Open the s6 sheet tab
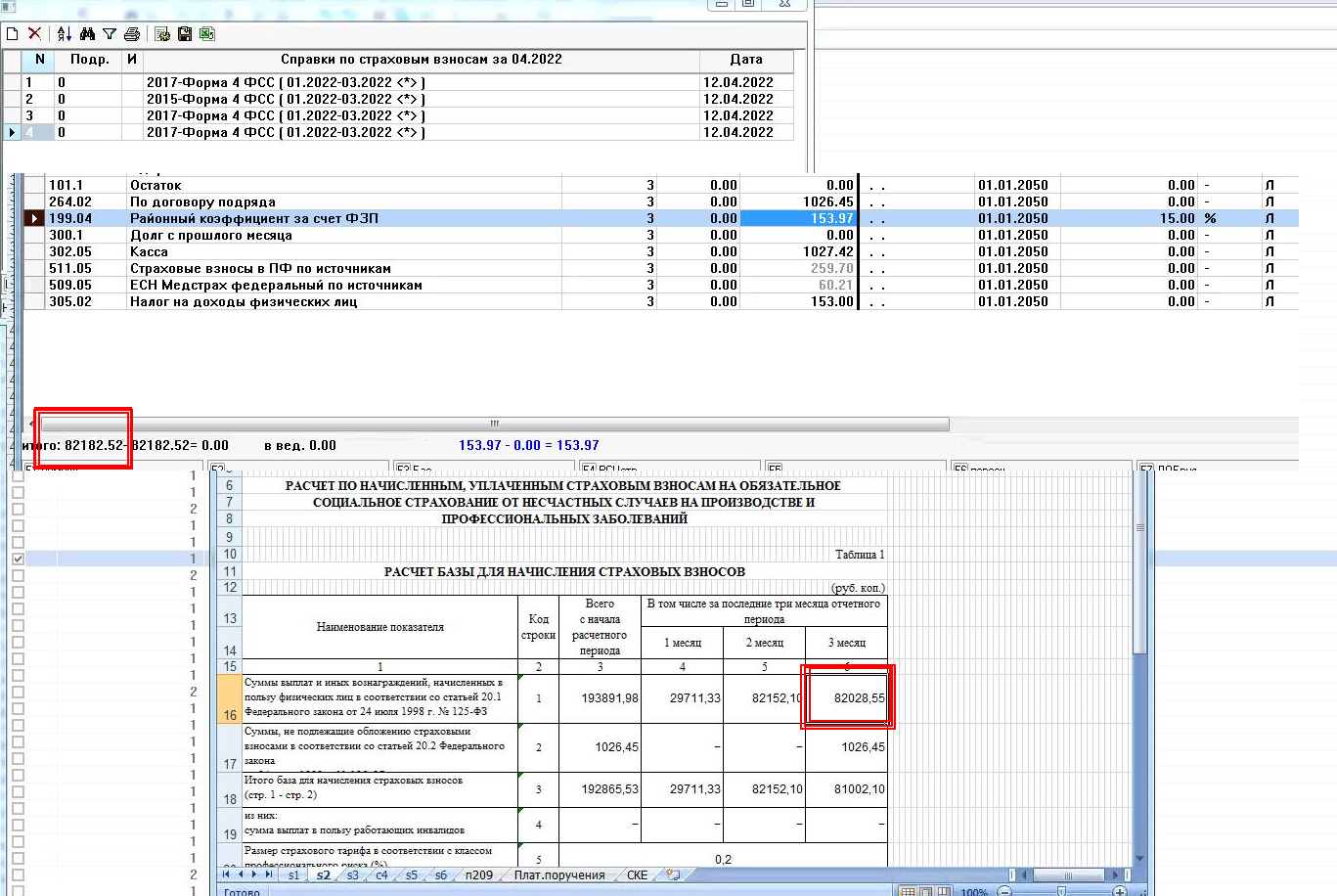The height and width of the screenshot is (896, 1337). 440,875
